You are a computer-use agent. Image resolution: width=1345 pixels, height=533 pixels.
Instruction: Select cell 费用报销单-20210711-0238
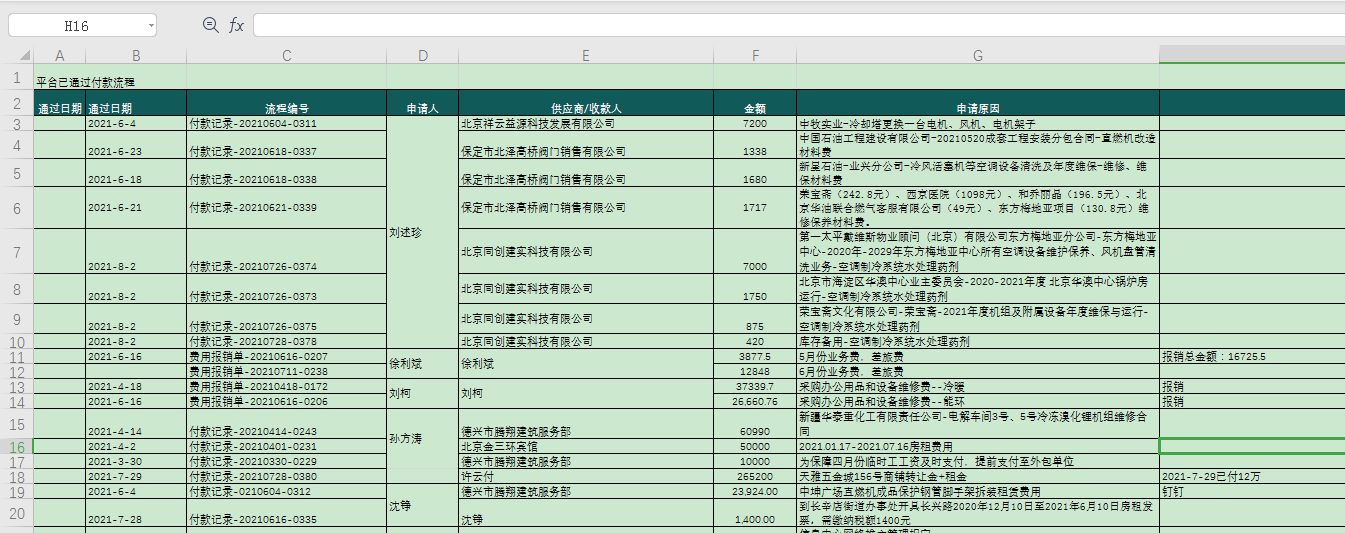click(287, 371)
